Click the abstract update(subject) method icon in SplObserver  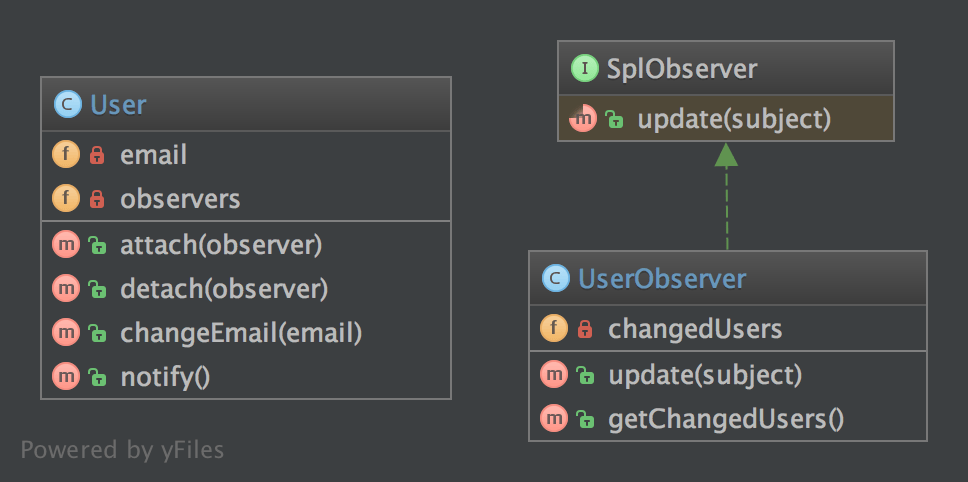[x=583, y=119]
